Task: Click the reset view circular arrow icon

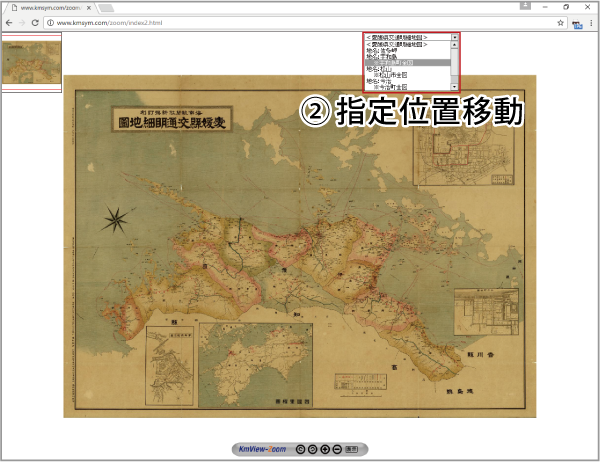Action: pyautogui.click(x=313, y=449)
